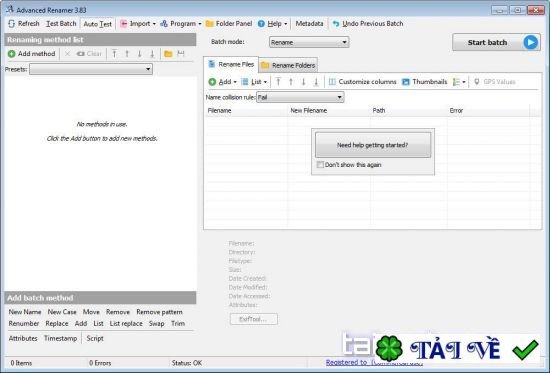Add the Renumber batch method
Image resolution: width=550 pixels, height=373 pixels.
point(24,324)
